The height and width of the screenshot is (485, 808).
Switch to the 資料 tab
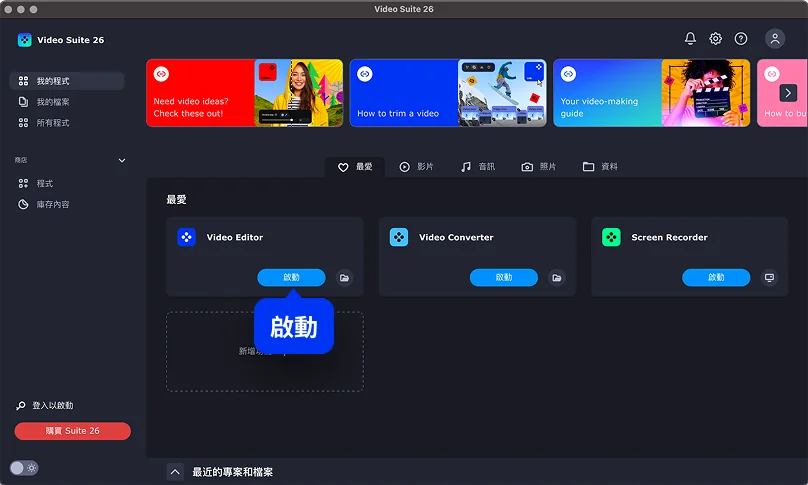(600, 167)
